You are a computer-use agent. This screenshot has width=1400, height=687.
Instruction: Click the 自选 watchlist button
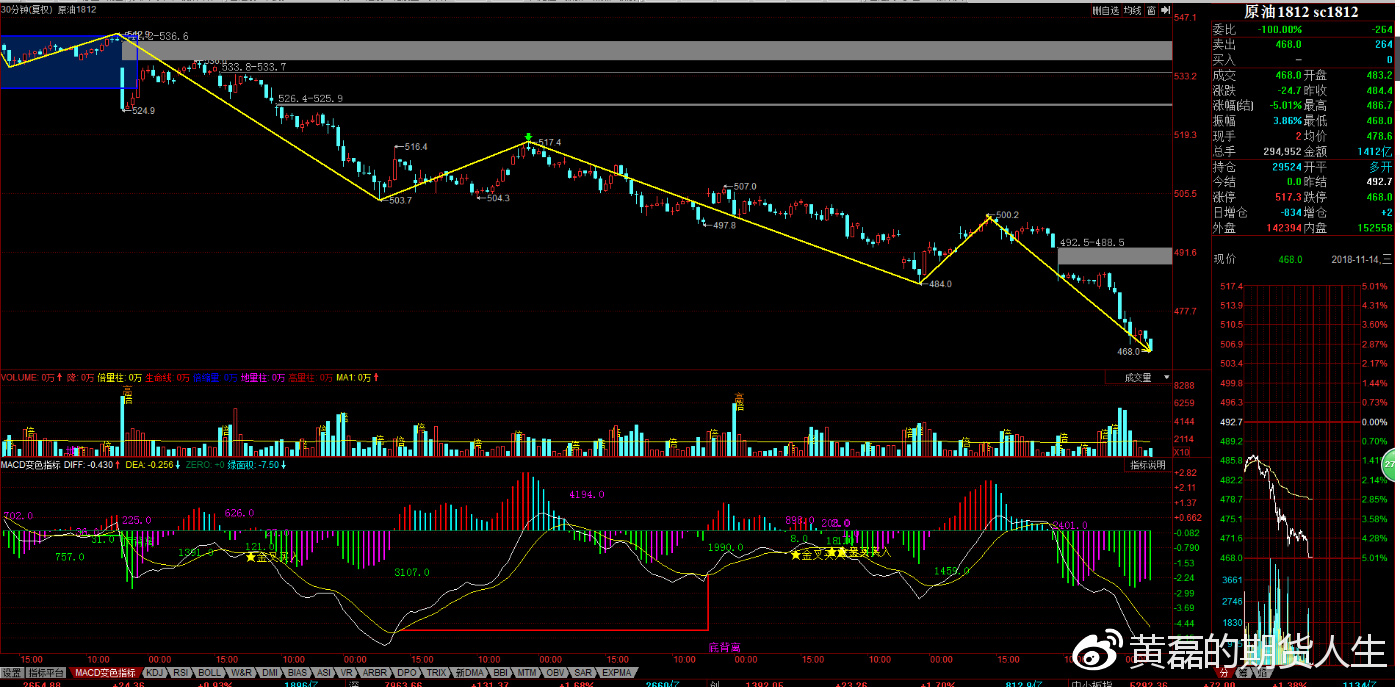tap(1106, 10)
